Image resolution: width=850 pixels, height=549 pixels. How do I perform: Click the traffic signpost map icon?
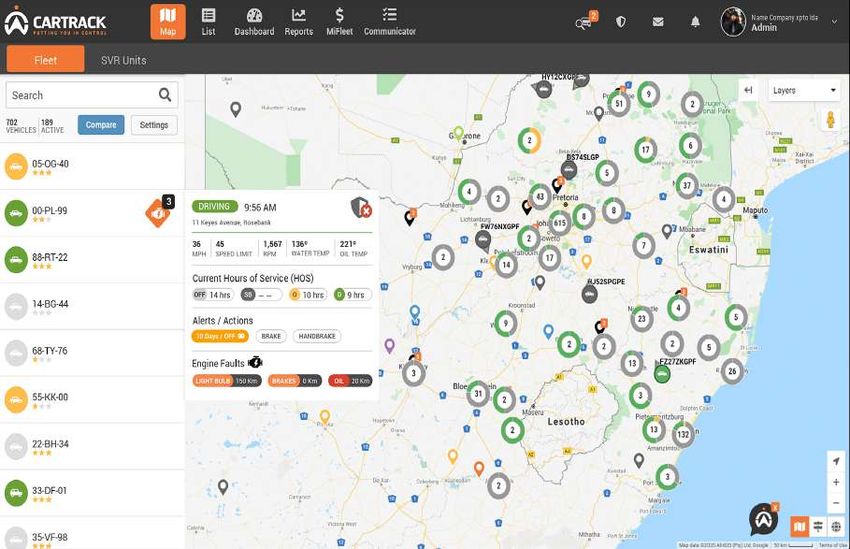coord(817,526)
